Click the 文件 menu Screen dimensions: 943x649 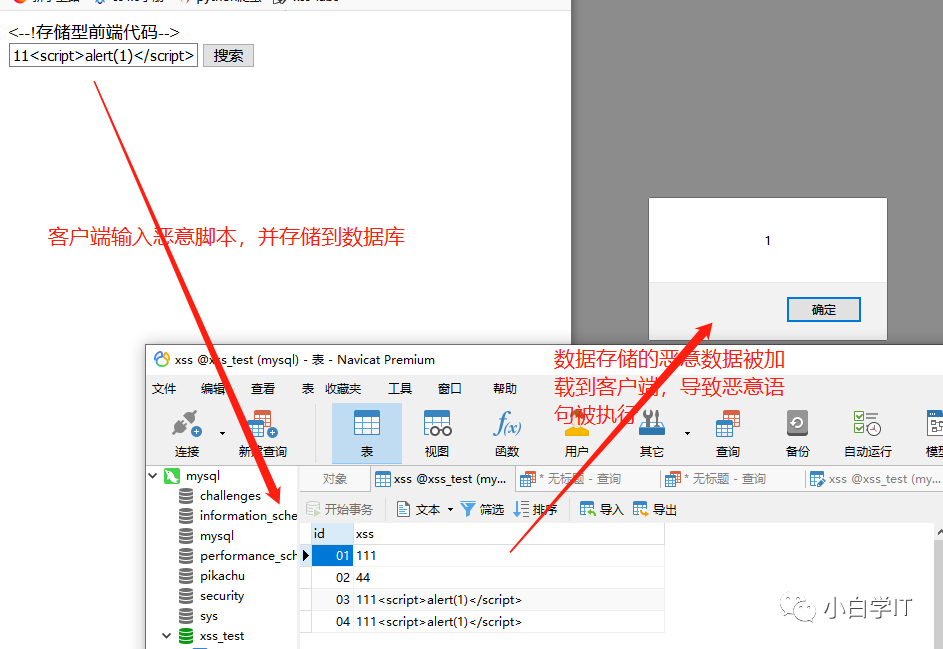pyautogui.click(x=164, y=389)
